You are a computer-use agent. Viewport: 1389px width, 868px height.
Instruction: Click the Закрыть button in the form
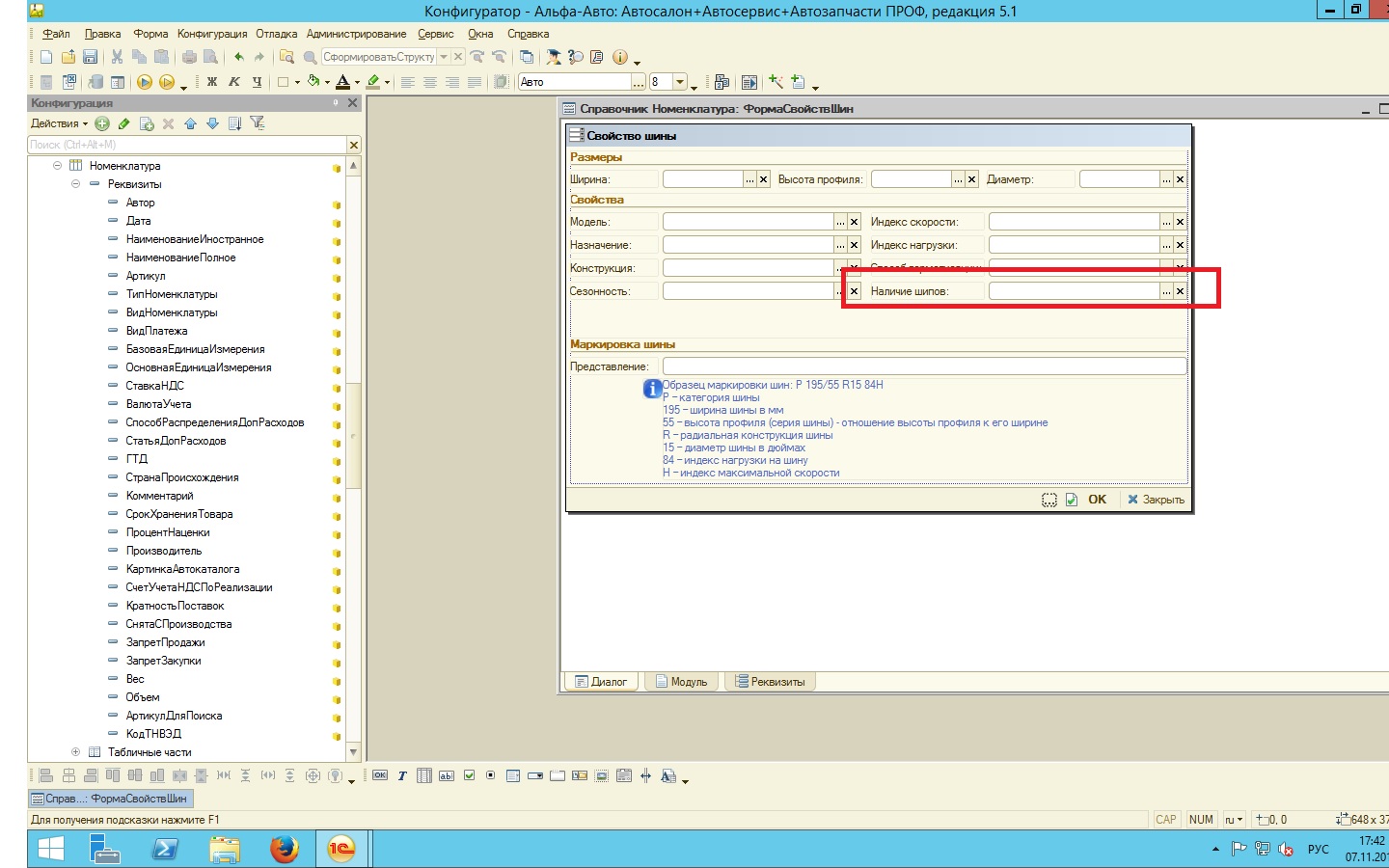(1157, 500)
